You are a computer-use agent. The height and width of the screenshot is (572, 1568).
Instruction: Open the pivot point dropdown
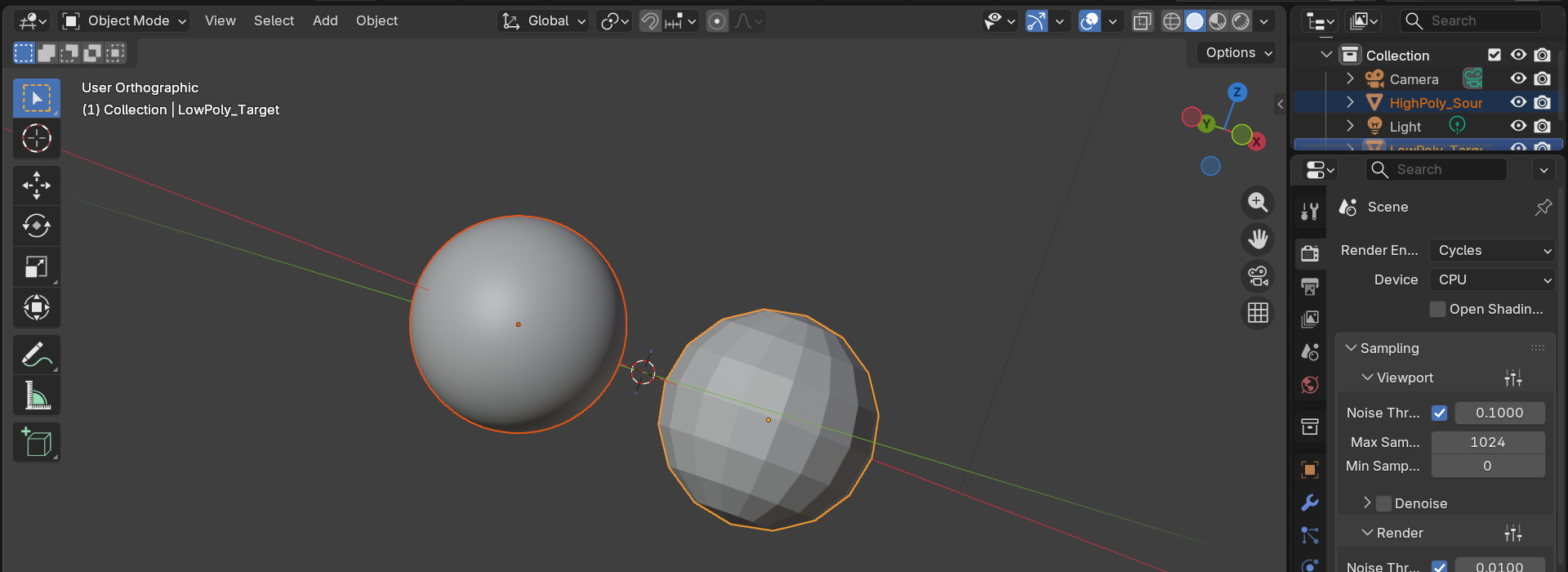613,21
